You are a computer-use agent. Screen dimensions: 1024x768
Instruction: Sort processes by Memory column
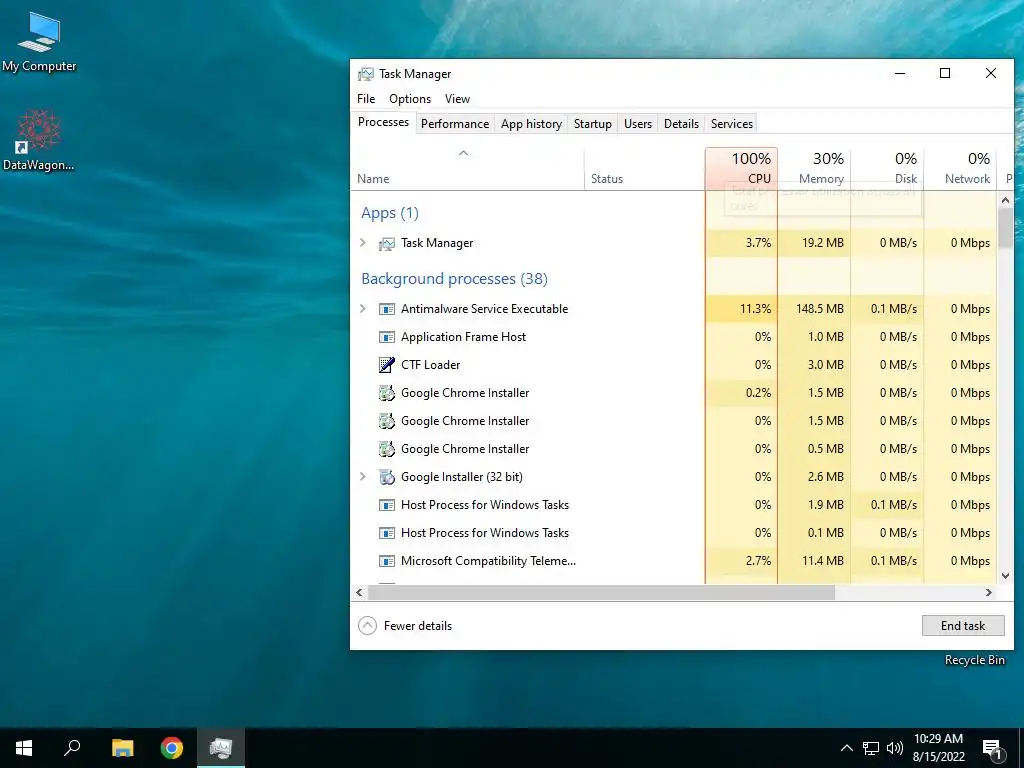(814, 168)
